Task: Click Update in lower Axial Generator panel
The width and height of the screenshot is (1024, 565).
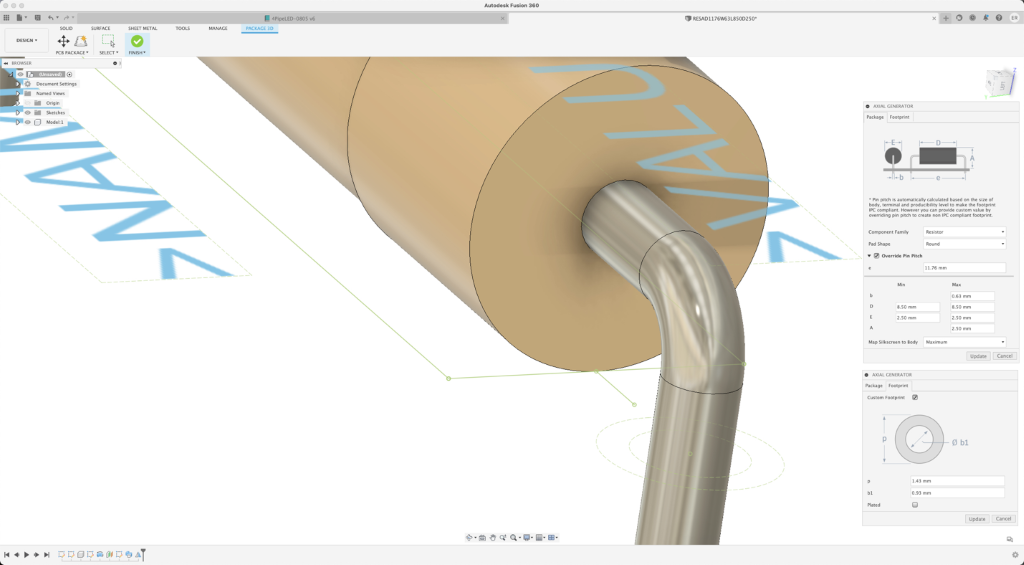Action: pos(977,519)
